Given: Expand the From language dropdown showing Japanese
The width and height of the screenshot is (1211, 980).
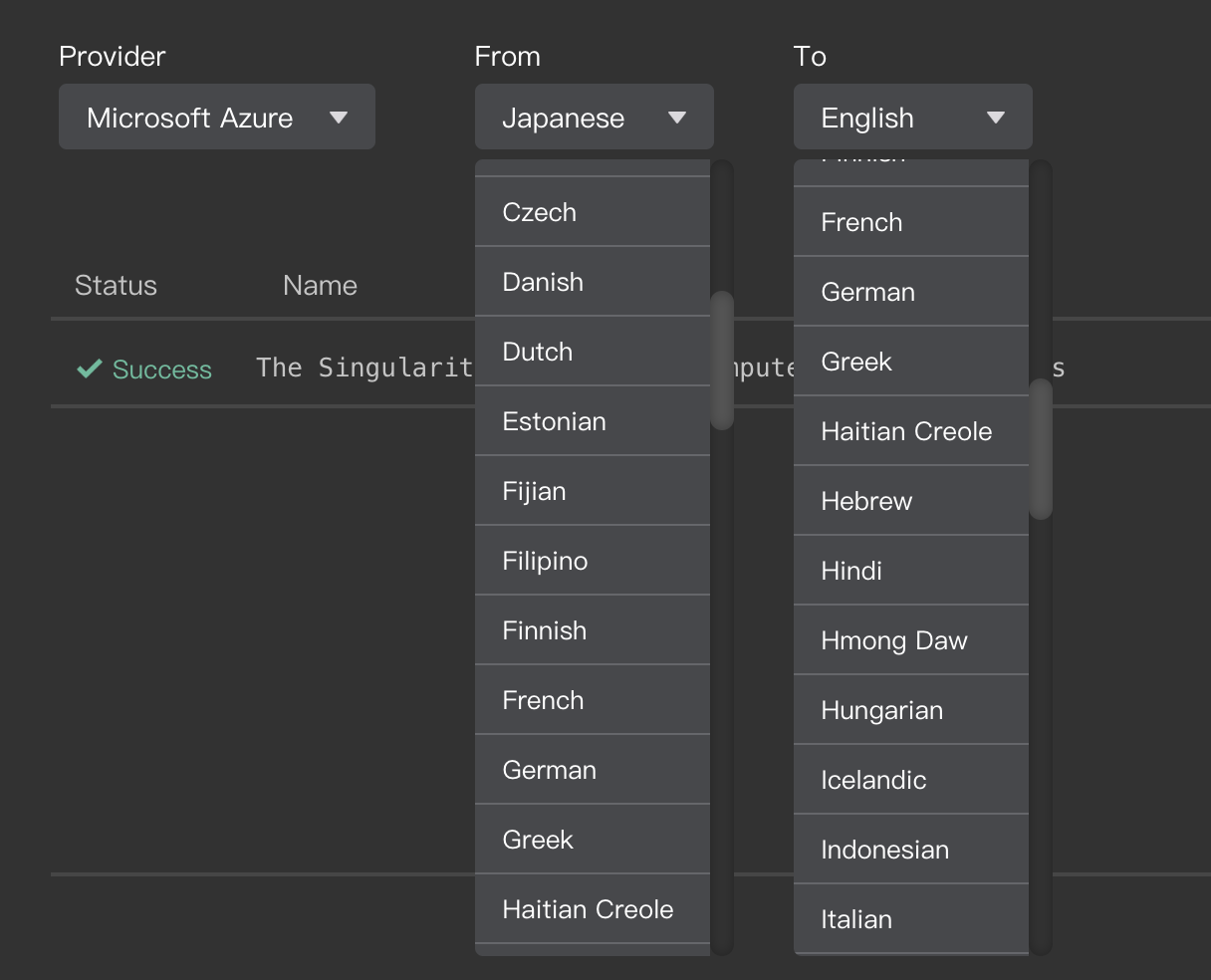Looking at the screenshot, I should (594, 118).
